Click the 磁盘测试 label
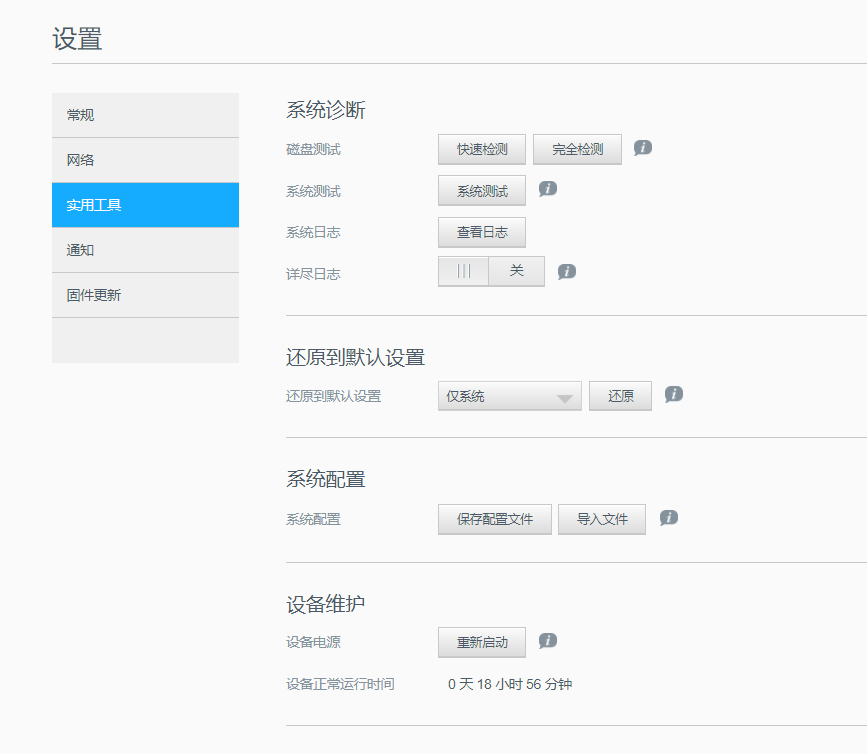The image size is (867, 754). coord(313,149)
